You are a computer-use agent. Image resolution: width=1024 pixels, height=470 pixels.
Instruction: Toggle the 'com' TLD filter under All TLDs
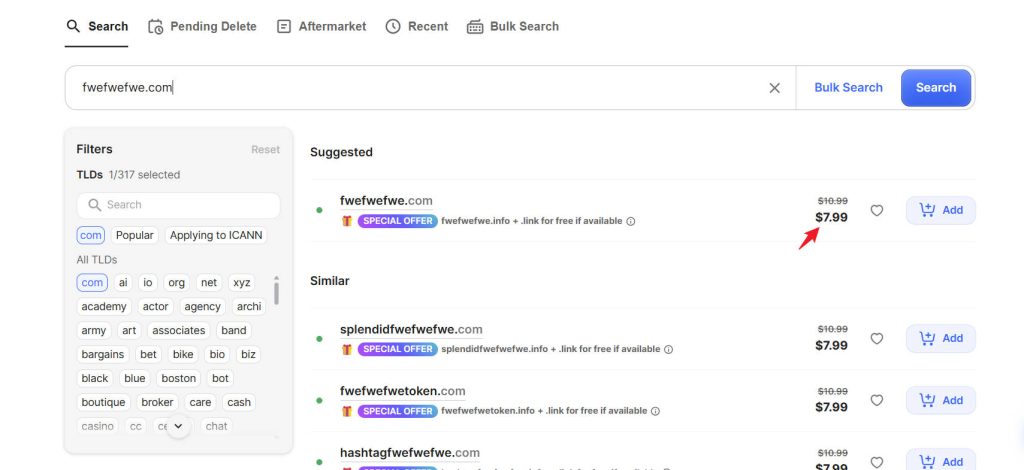92,283
